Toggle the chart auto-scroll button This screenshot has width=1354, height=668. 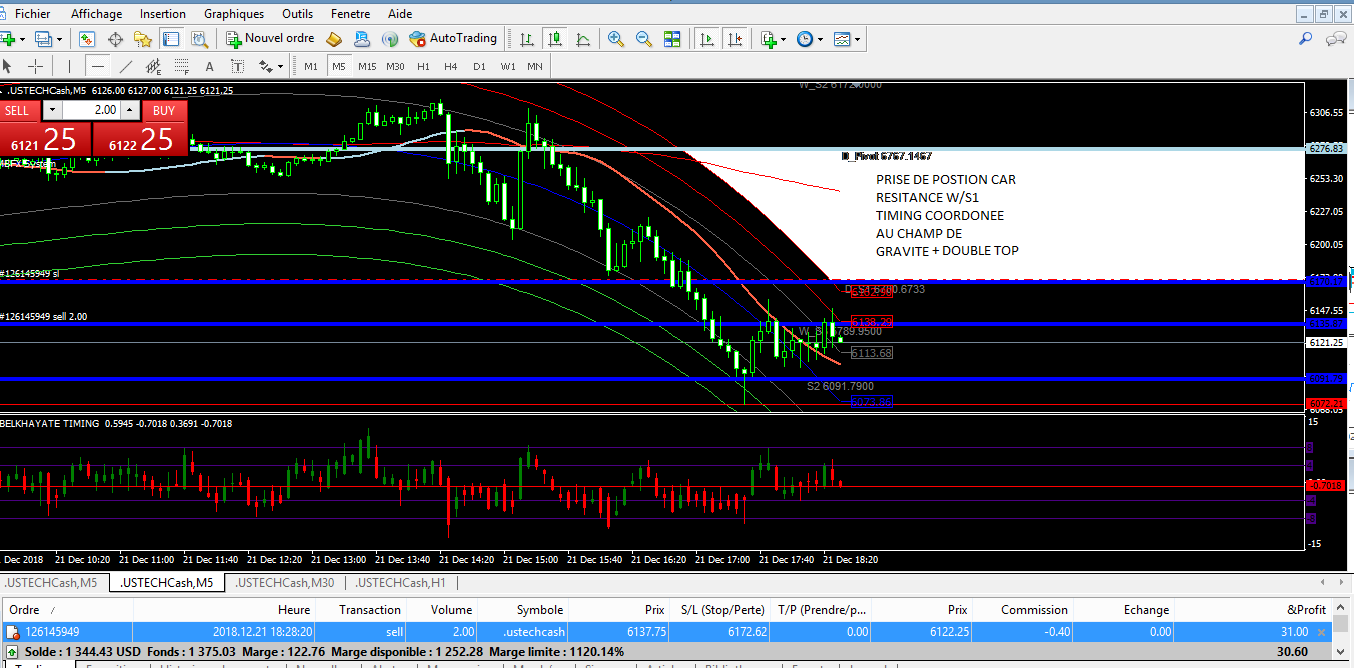(x=707, y=39)
